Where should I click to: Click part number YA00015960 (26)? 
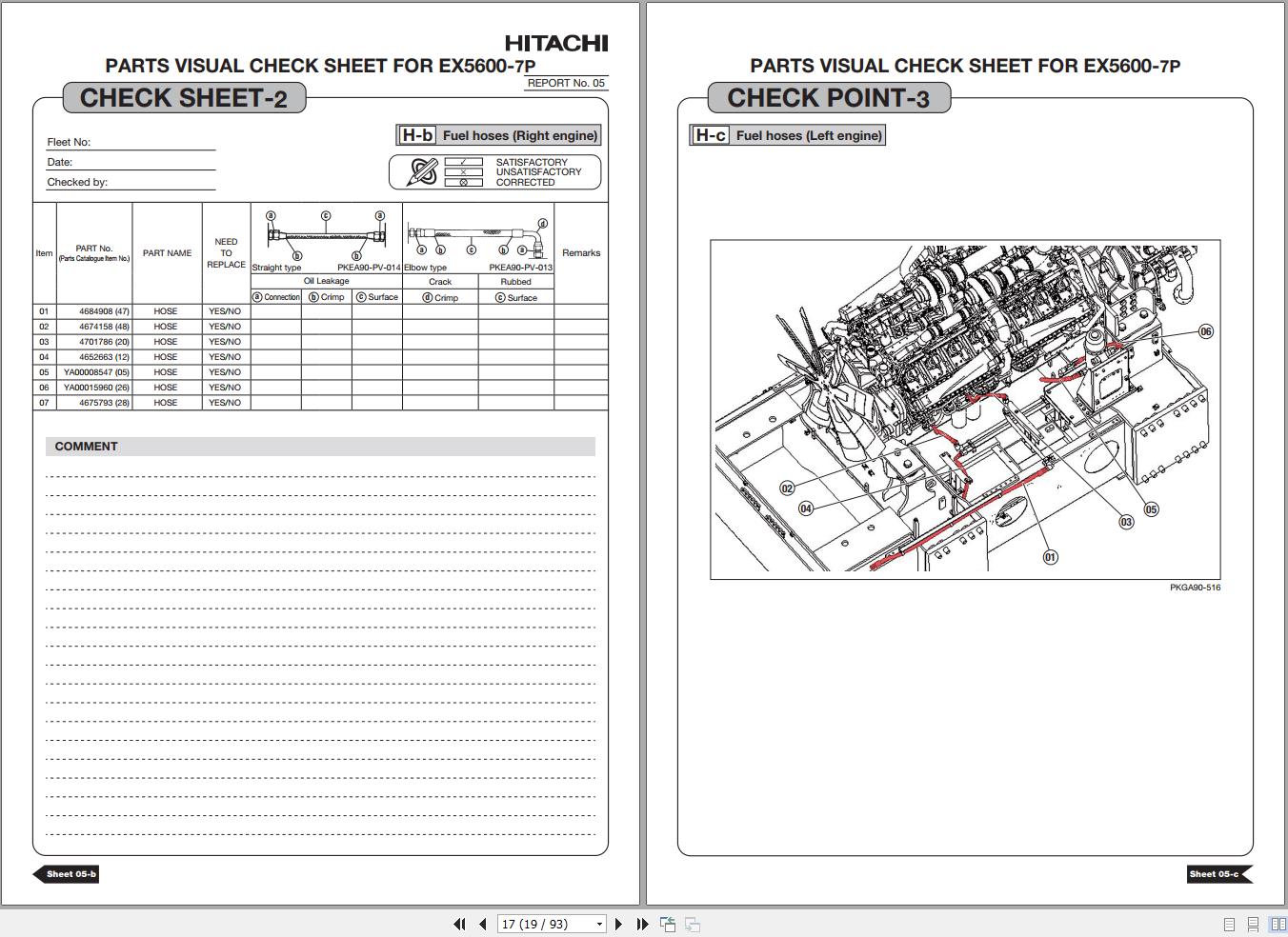pyautogui.click(x=96, y=388)
